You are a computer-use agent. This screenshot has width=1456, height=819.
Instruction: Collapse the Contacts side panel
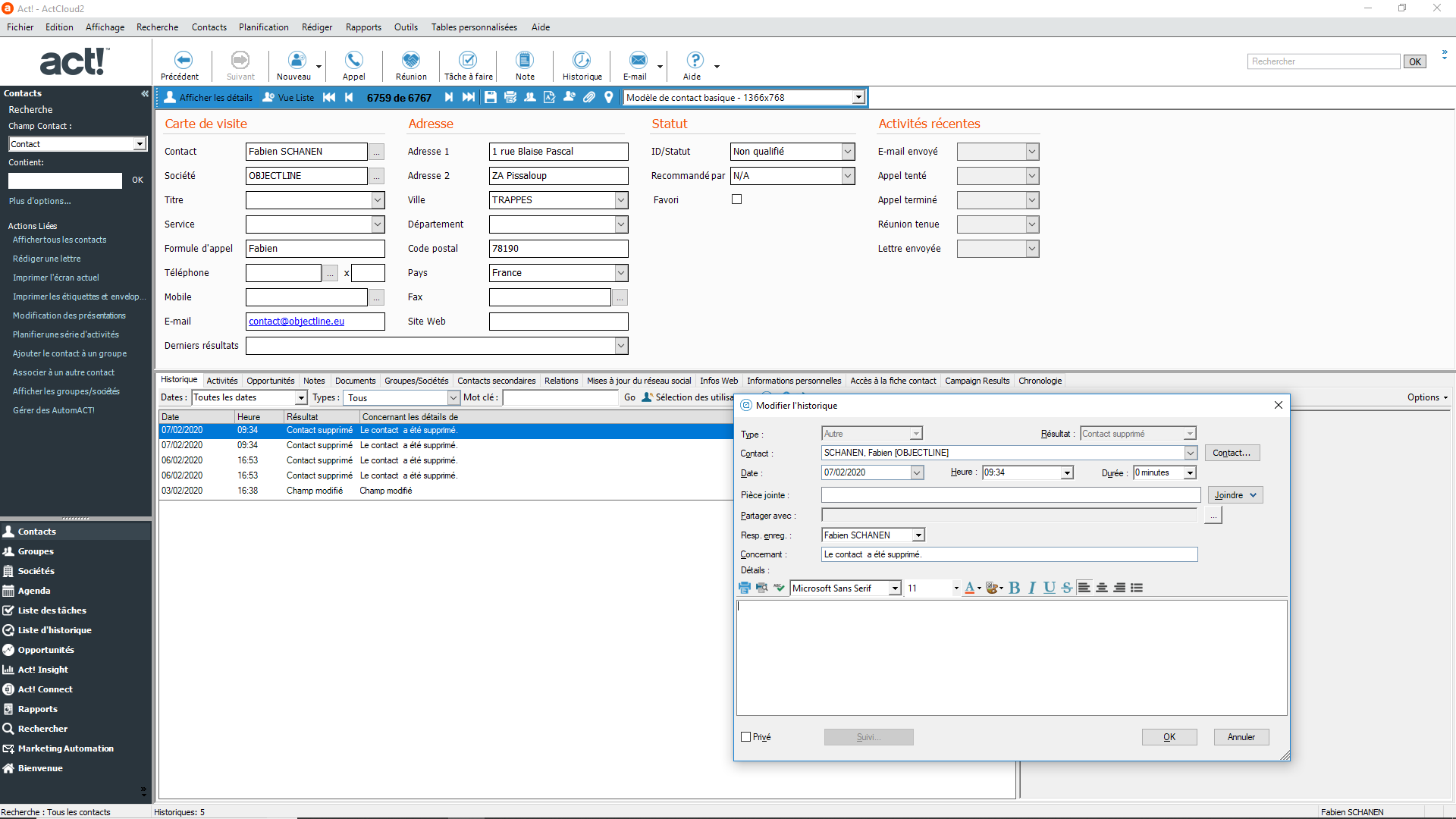pos(144,93)
